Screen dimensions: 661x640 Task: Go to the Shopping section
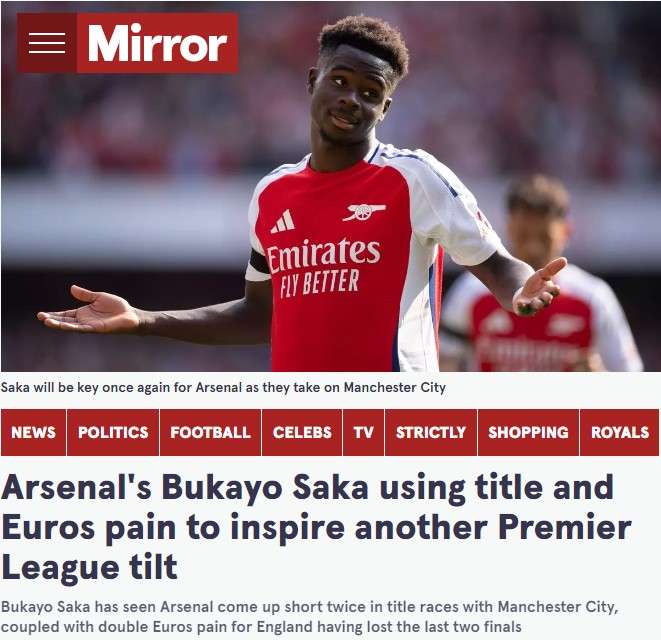coord(528,432)
